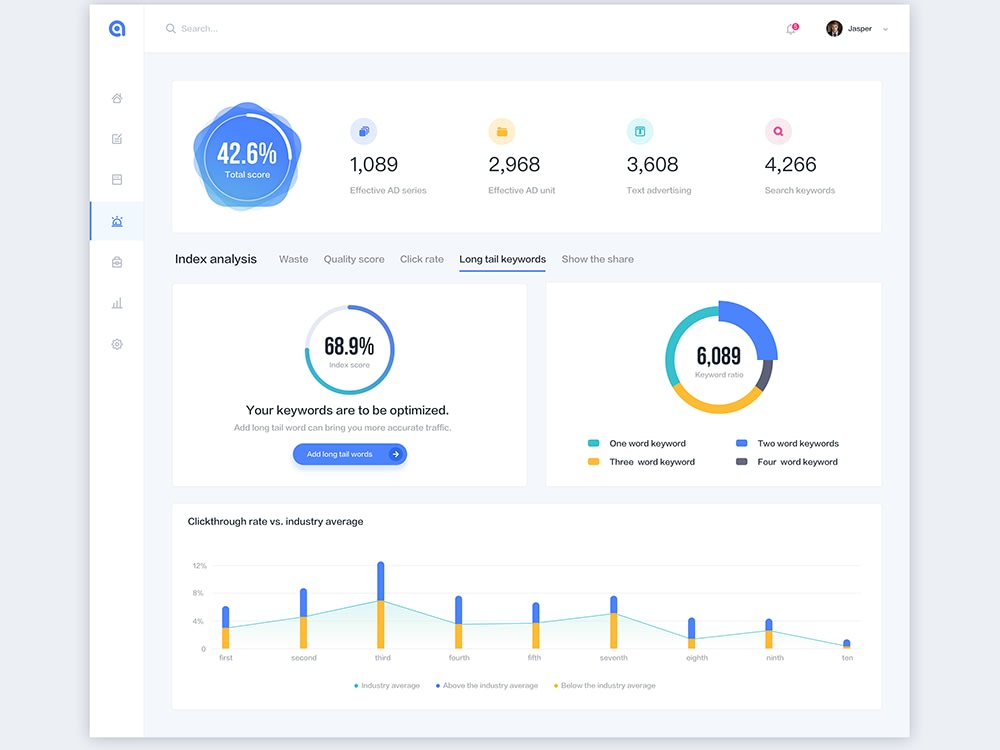Select the active alarm sidebar icon
Screen dimensions: 1000x750
(117, 221)
